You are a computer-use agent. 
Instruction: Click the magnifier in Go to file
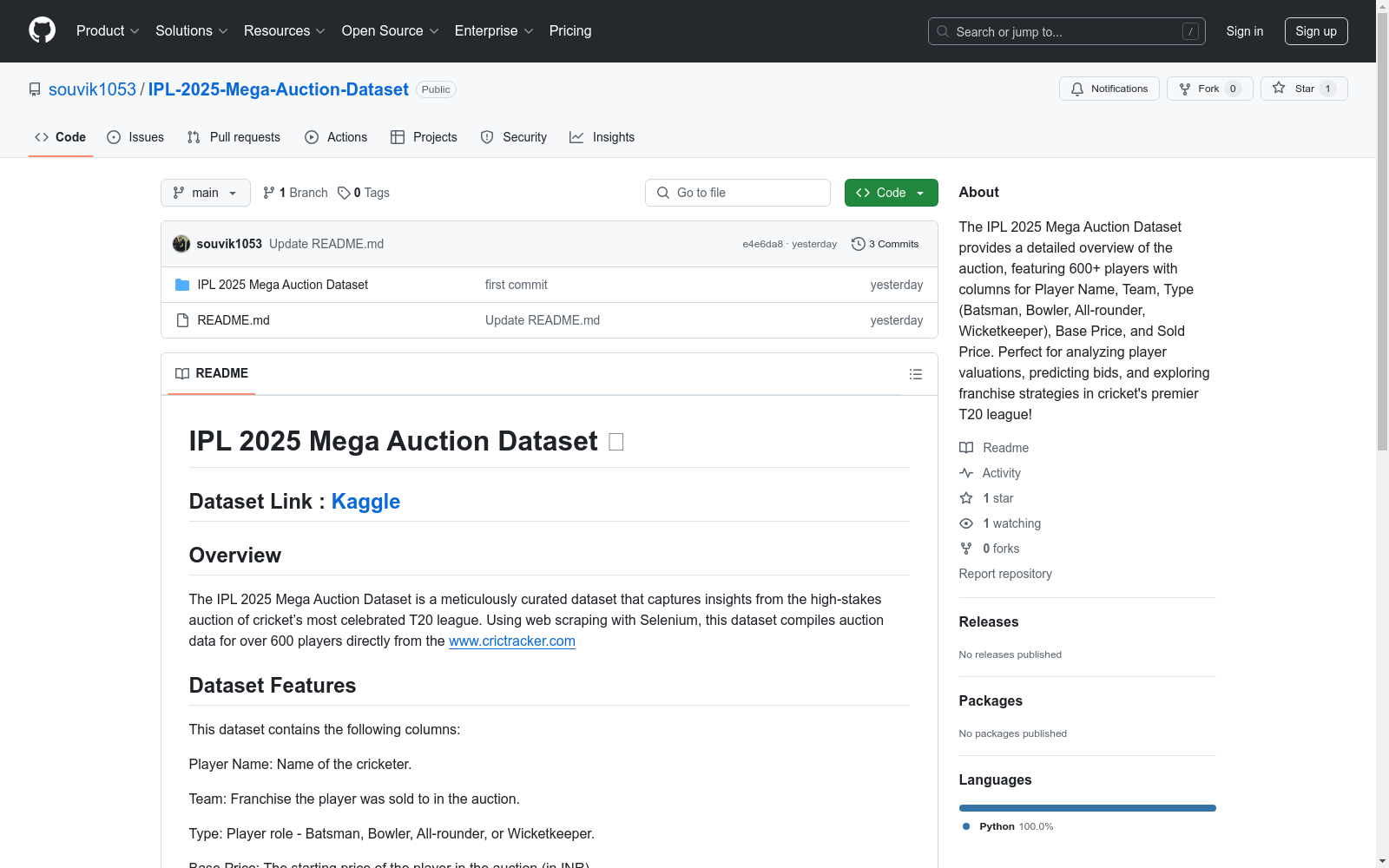663,193
